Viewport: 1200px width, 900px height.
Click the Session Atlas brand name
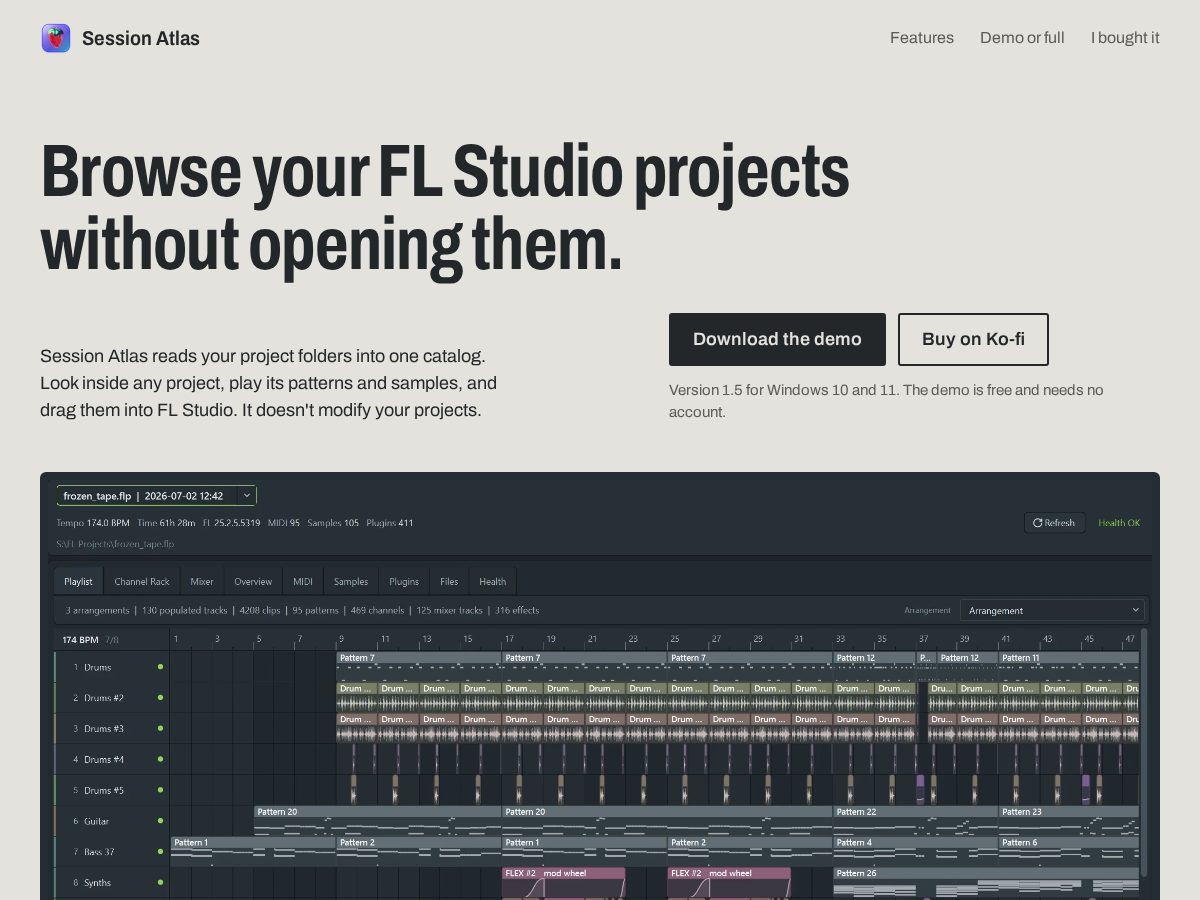(141, 38)
